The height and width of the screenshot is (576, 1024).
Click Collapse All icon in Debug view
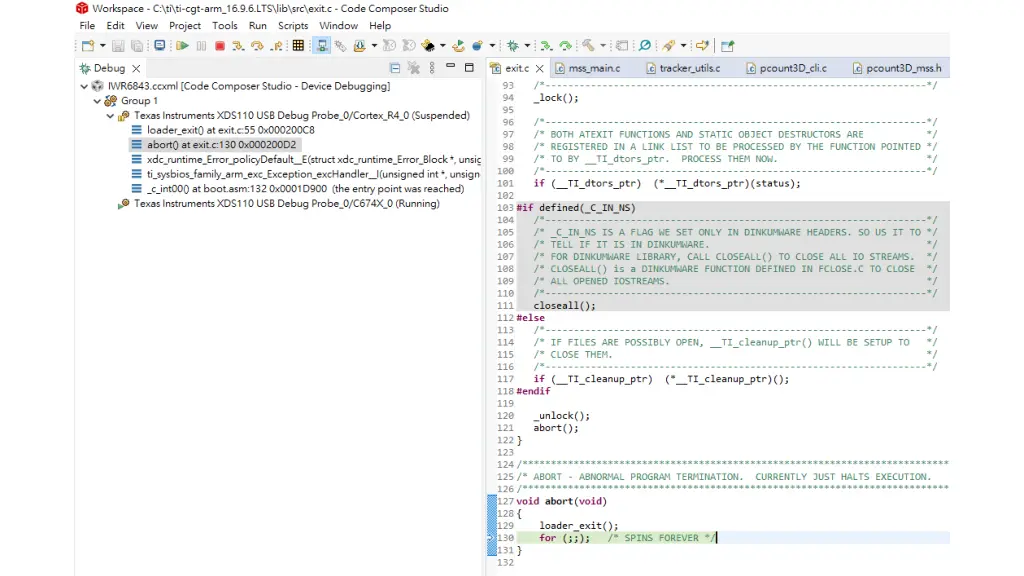tap(395, 68)
